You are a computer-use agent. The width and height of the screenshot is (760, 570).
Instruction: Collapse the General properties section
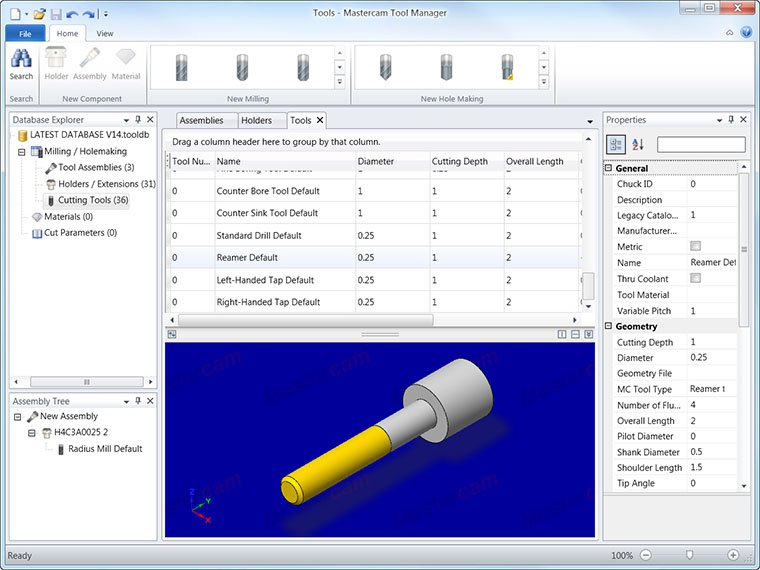click(609, 168)
